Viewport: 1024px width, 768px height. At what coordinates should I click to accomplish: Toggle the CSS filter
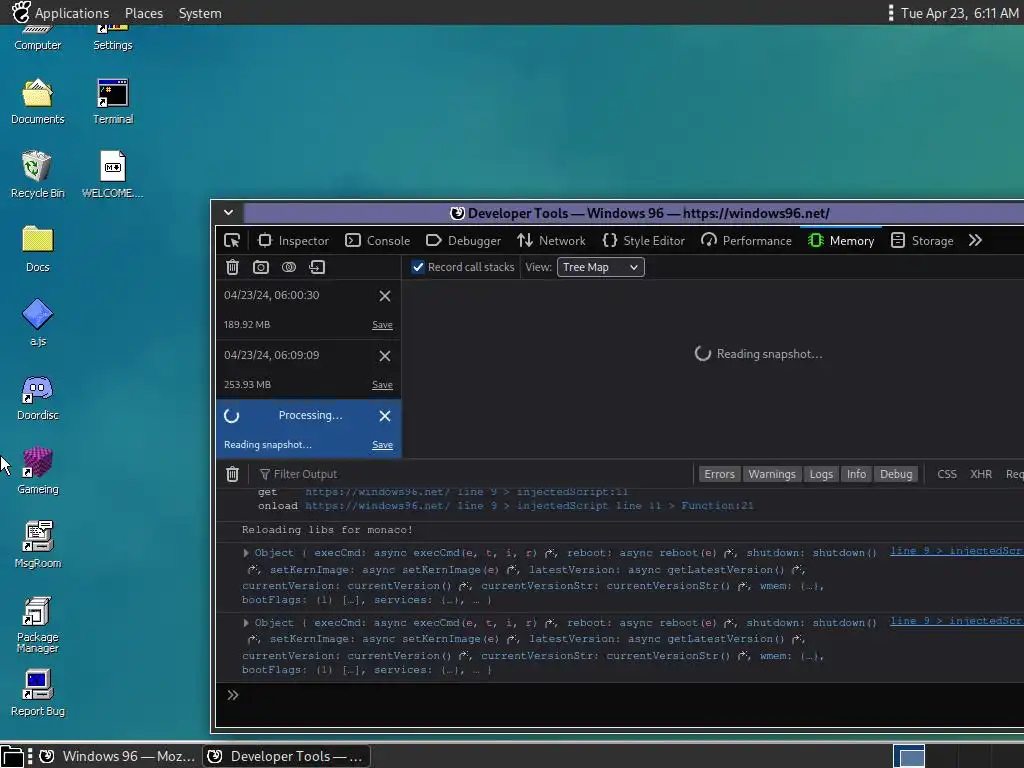pos(947,474)
